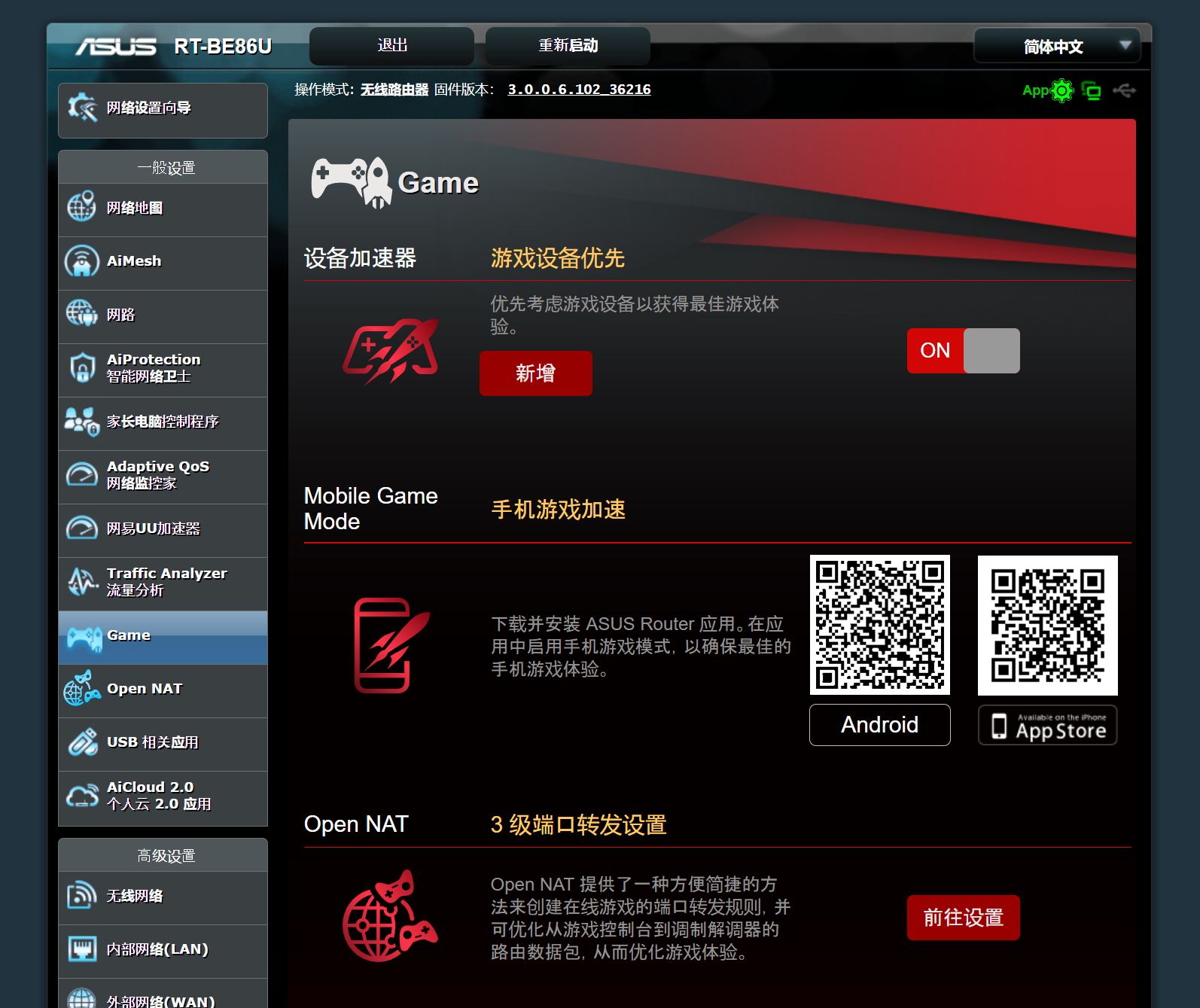Click the USB application icon in sidebar
Viewport: 1200px width, 1008px height.
click(x=82, y=742)
